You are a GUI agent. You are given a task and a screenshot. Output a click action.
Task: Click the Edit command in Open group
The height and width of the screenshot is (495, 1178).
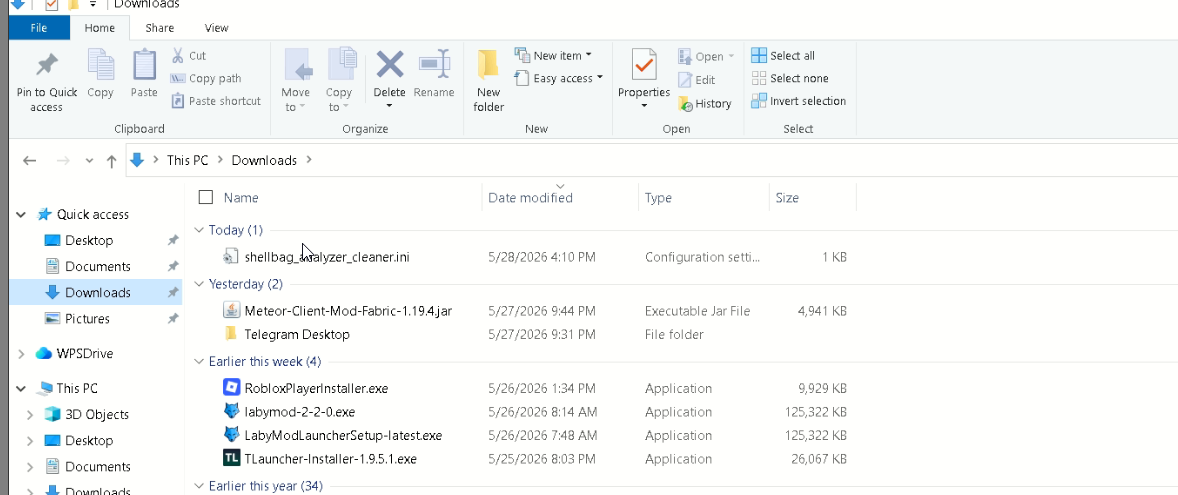click(x=696, y=80)
